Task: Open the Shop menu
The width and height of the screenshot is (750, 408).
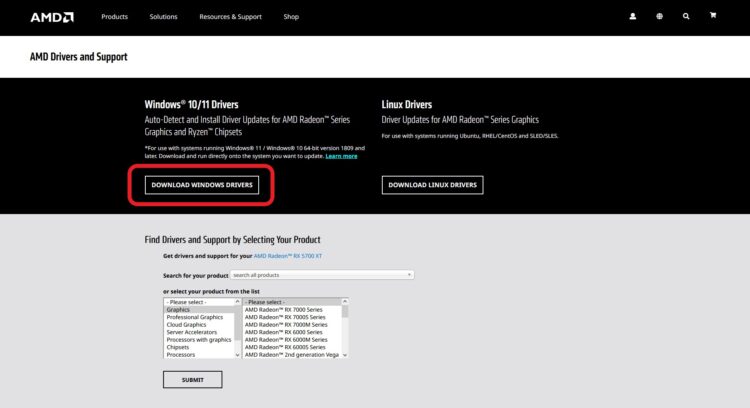Action: (x=291, y=17)
